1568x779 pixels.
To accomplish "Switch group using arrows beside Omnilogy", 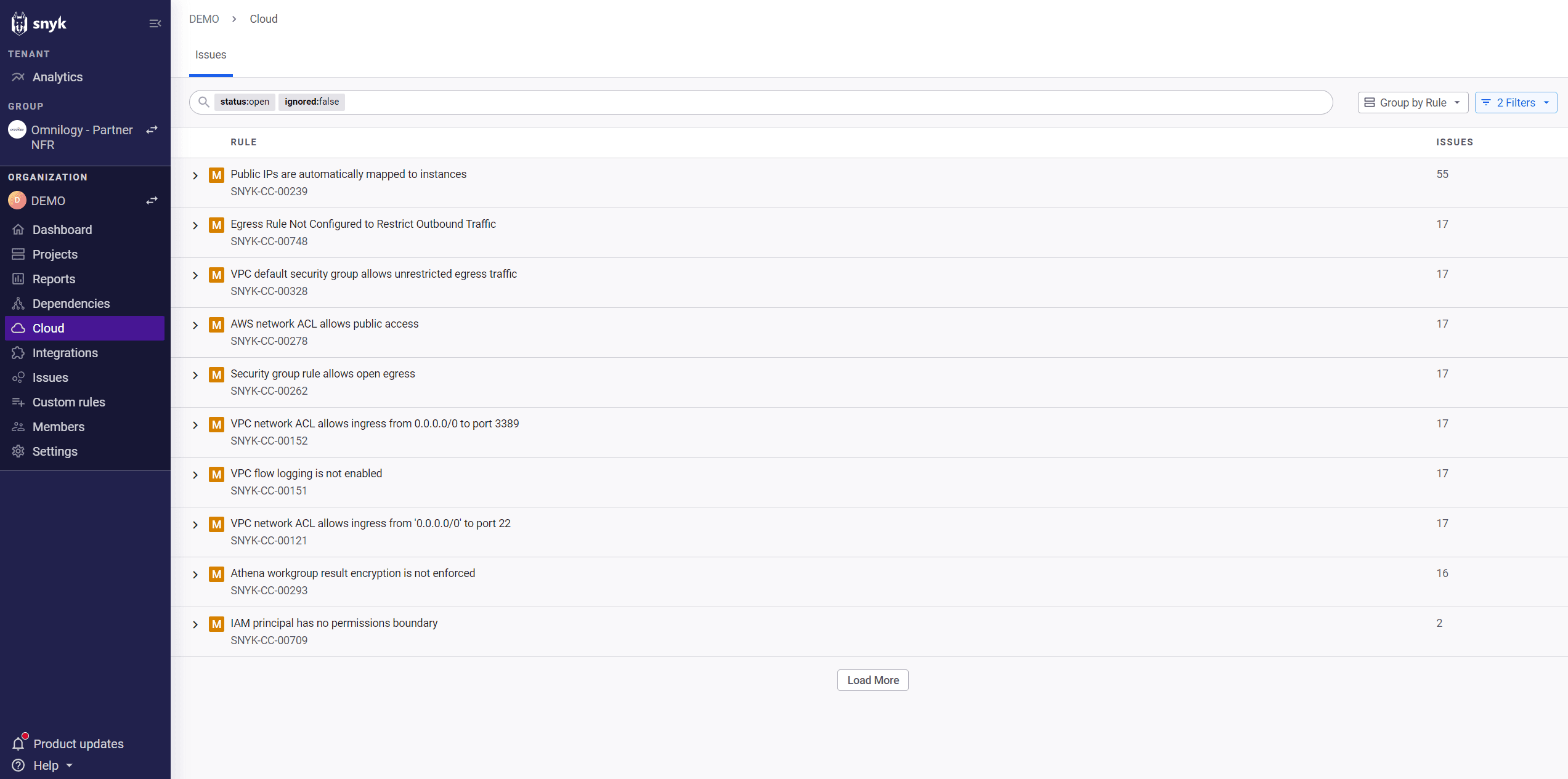I will click(152, 130).
